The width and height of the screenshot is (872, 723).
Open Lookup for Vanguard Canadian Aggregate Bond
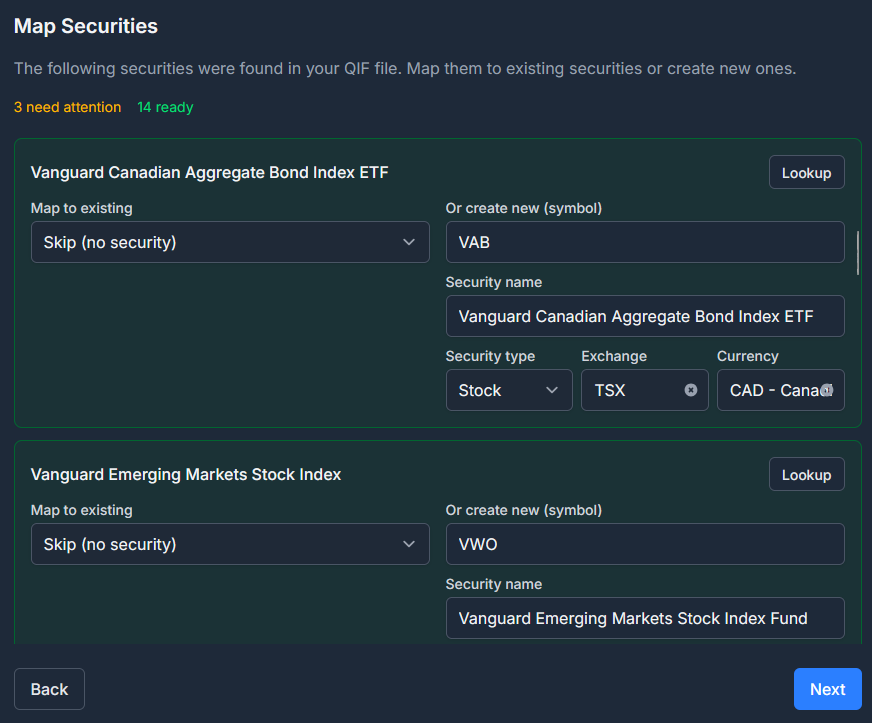pos(806,172)
